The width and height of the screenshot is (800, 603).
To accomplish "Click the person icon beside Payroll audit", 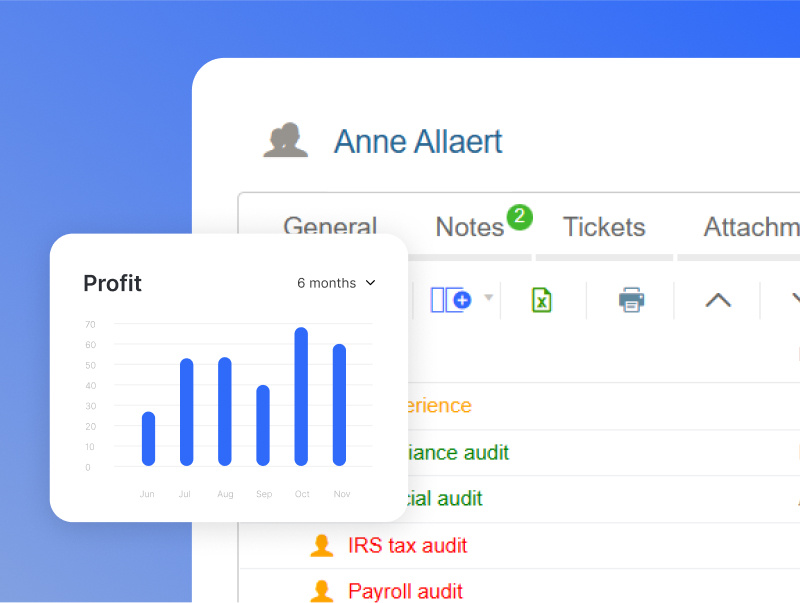I will [x=322, y=591].
